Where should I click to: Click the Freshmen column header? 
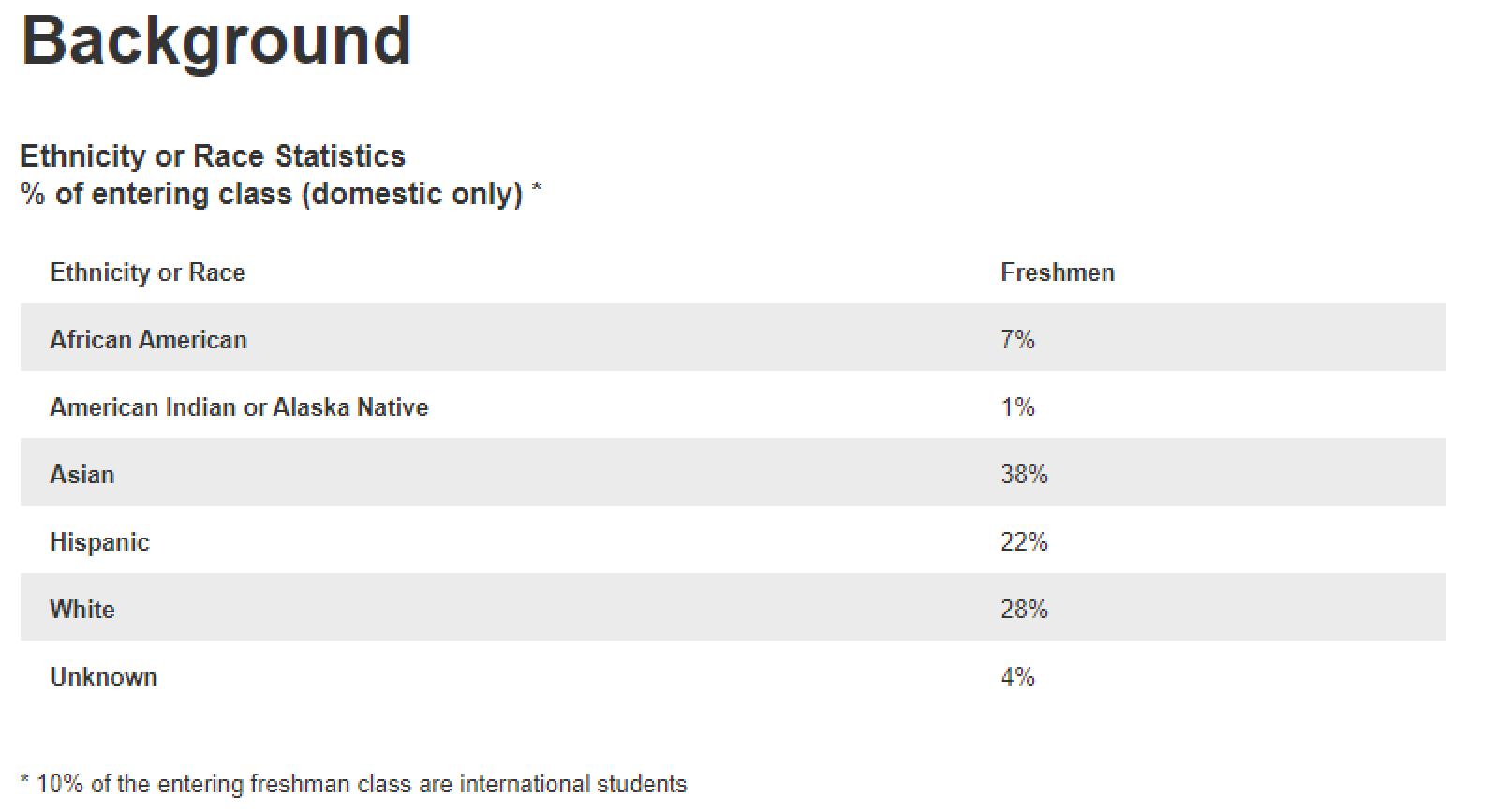click(1058, 273)
